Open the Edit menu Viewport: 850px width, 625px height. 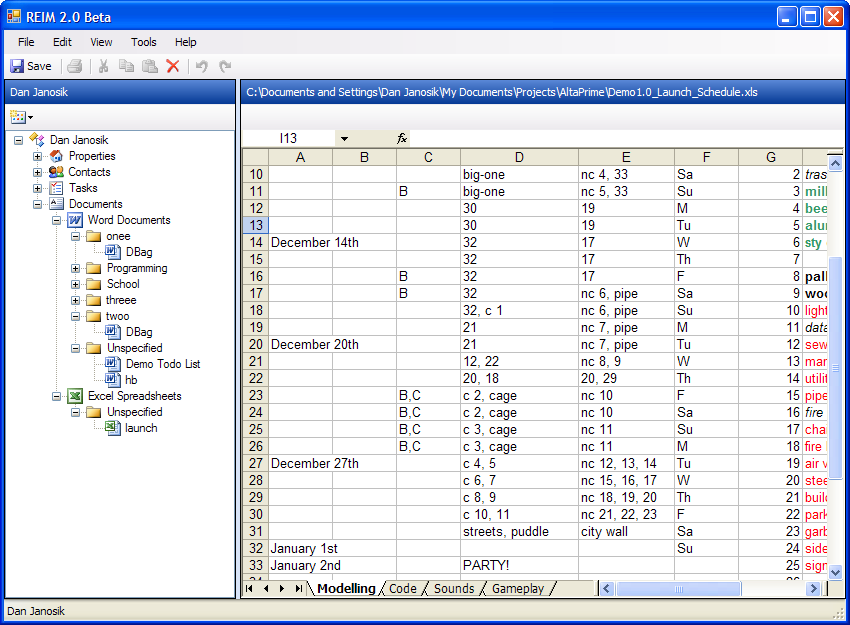click(x=62, y=42)
